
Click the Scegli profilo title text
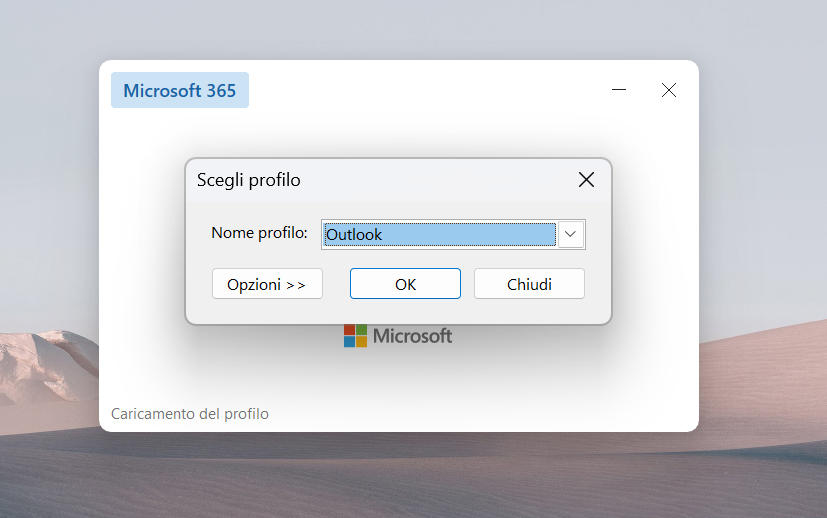[248, 180]
